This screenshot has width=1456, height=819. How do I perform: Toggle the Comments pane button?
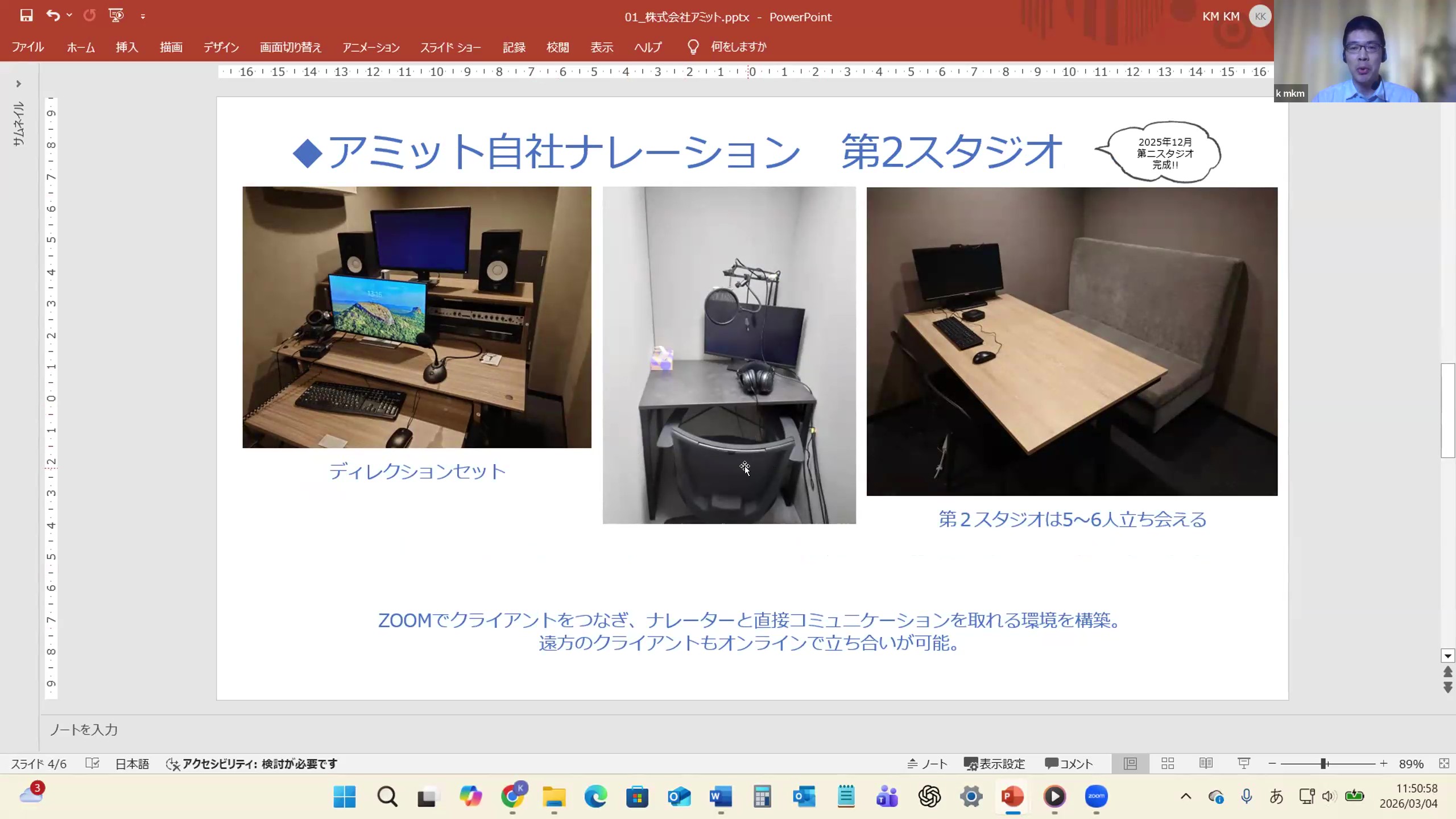click(x=1069, y=763)
